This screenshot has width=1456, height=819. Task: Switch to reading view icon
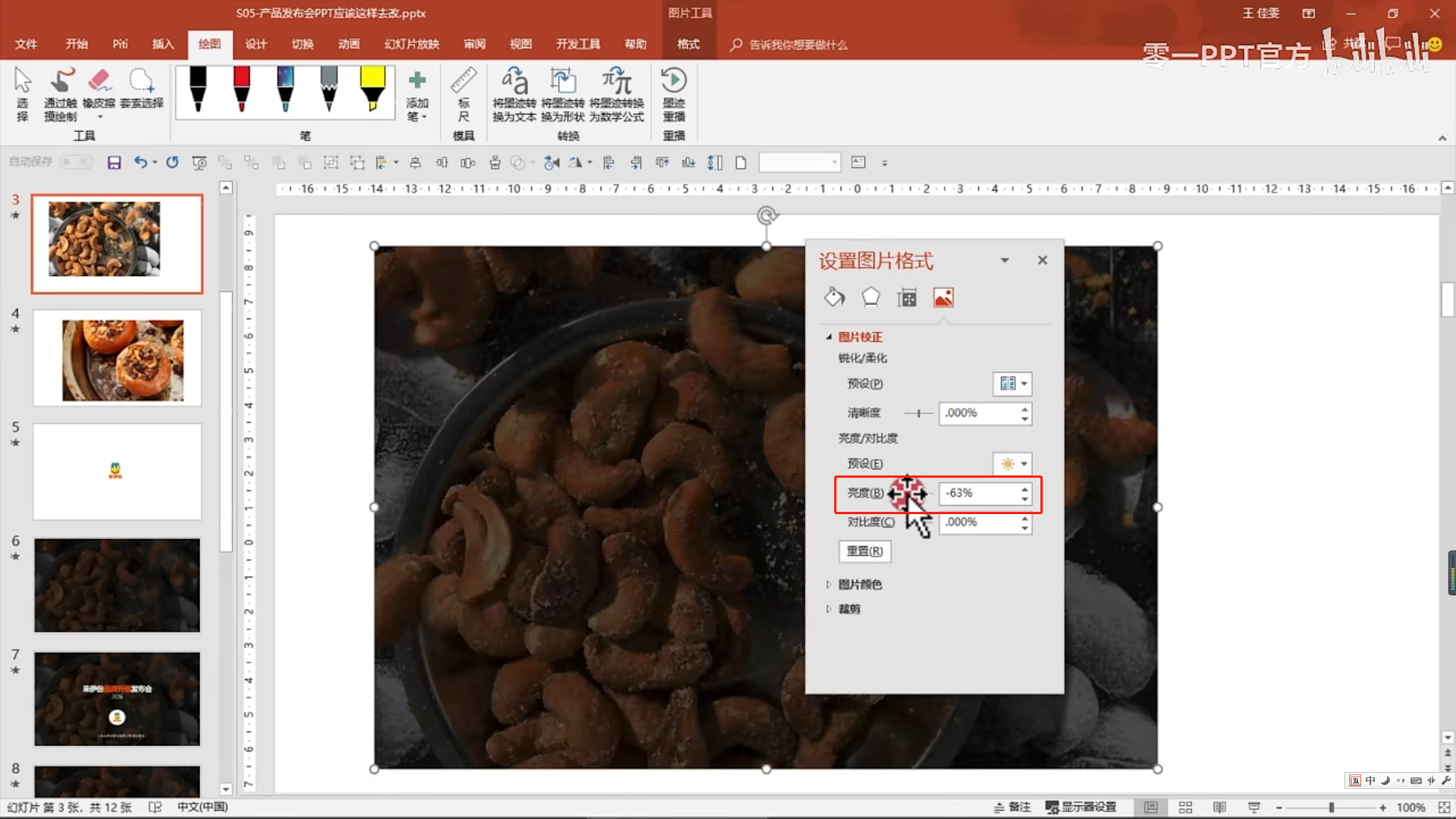tap(1219, 808)
